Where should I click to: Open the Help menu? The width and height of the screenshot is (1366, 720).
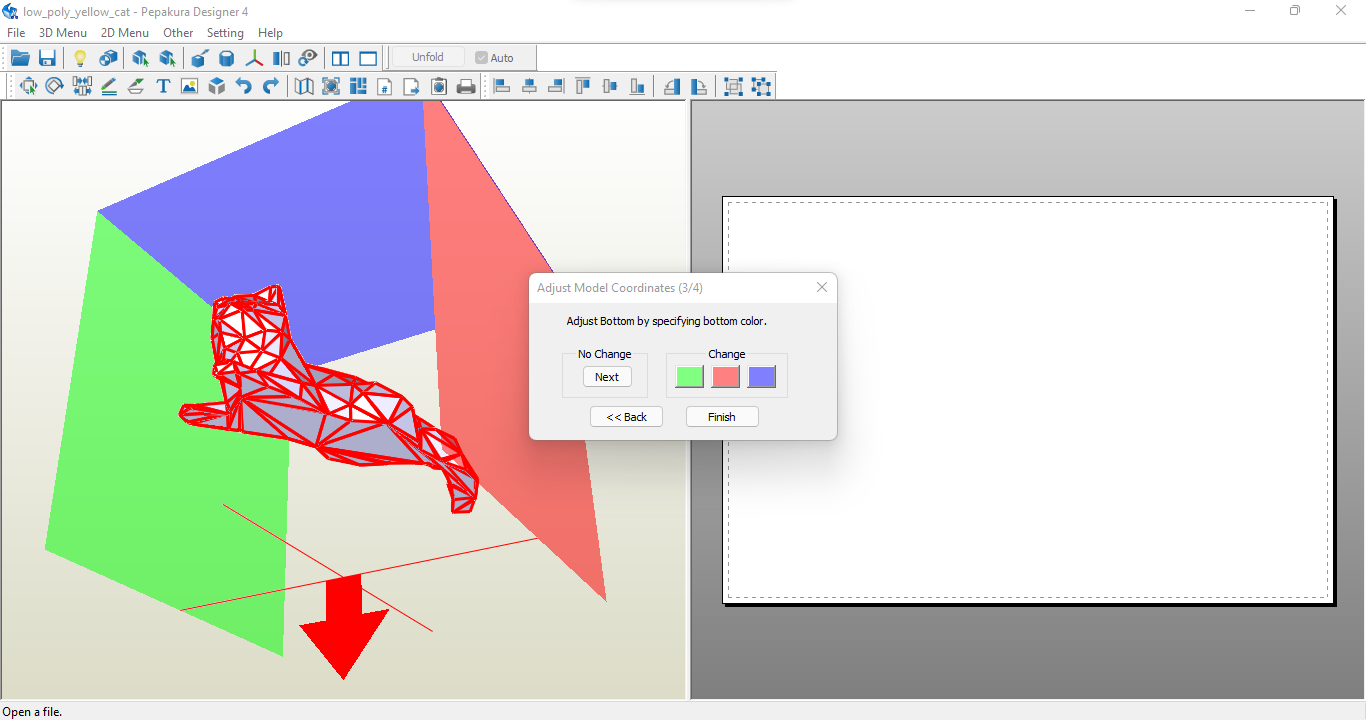[x=270, y=33]
